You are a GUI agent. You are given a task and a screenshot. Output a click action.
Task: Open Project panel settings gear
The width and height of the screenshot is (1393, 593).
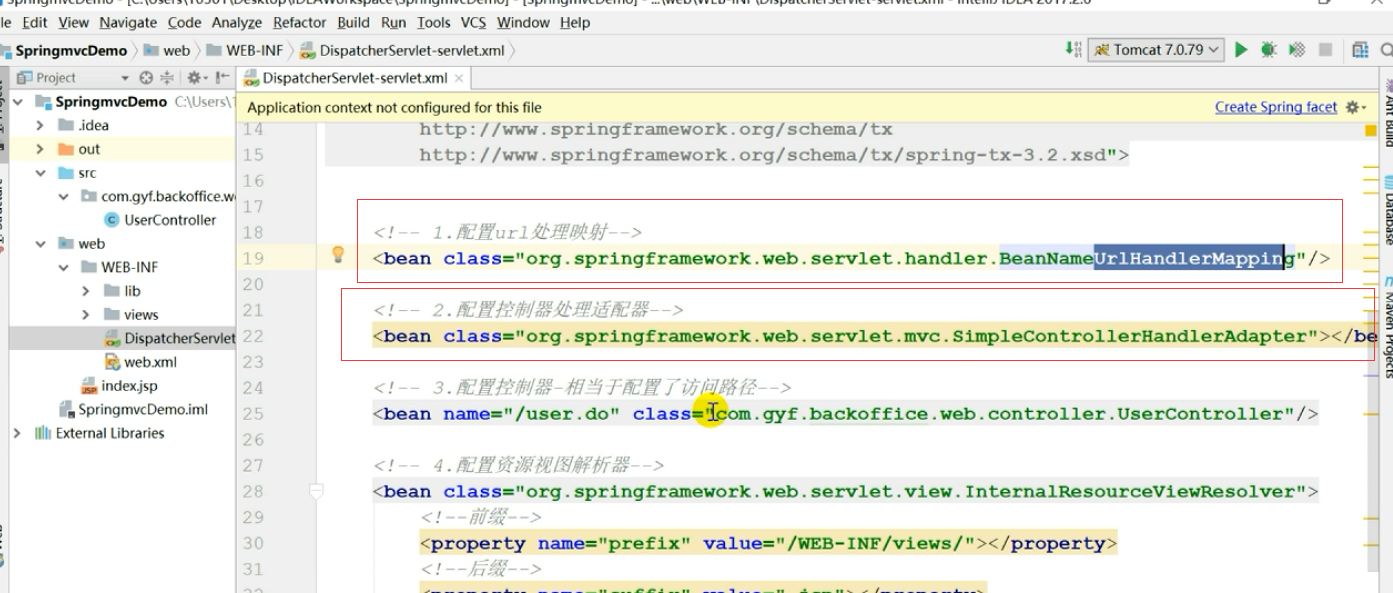[x=196, y=77]
